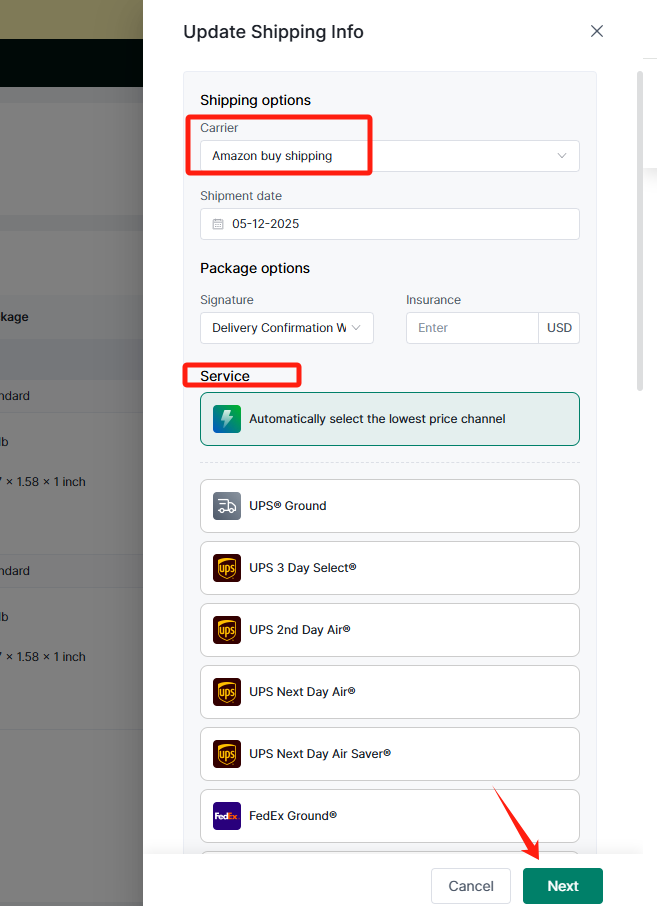Open the Carrier dropdown showing Amazon buy shipping
The height and width of the screenshot is (906, 657).
click(x=389, y=156)
